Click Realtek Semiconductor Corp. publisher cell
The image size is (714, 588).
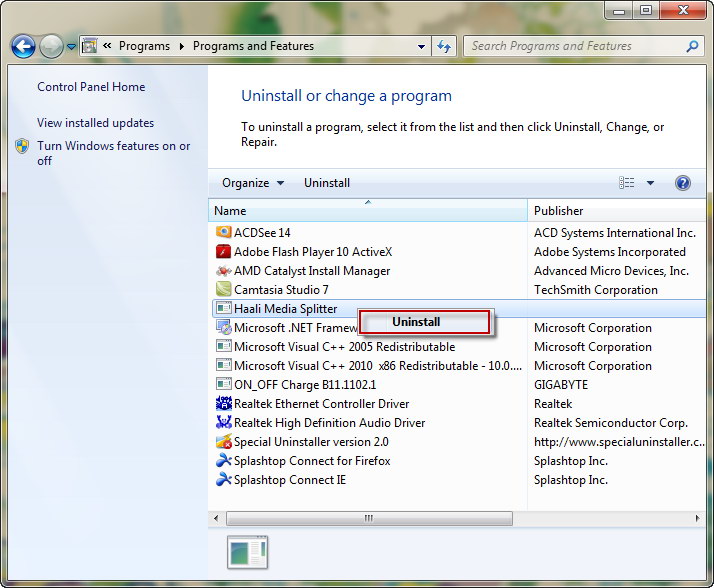tap(611, 423)
